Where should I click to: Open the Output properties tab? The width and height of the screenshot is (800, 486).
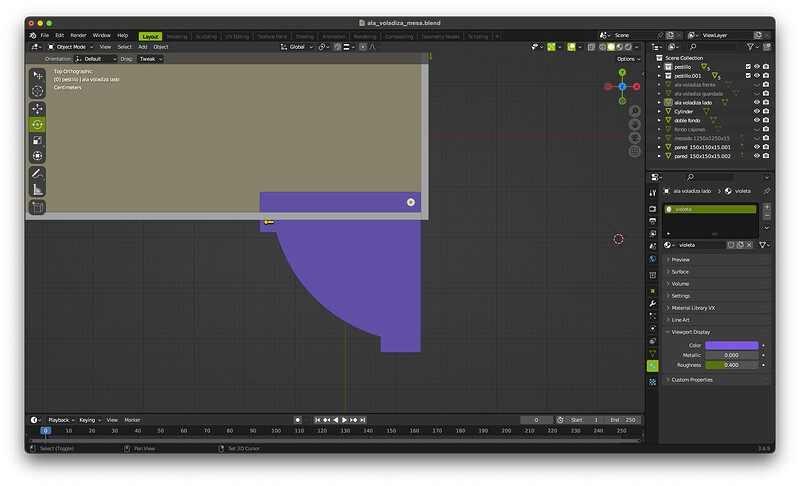click(x=653, y=221)
